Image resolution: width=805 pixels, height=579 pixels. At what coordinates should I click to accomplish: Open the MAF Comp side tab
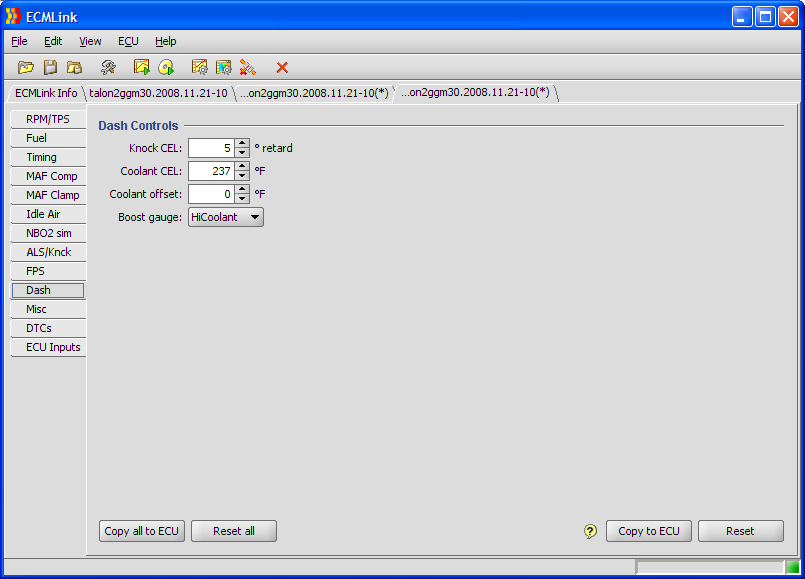click(x=51, y=176)
